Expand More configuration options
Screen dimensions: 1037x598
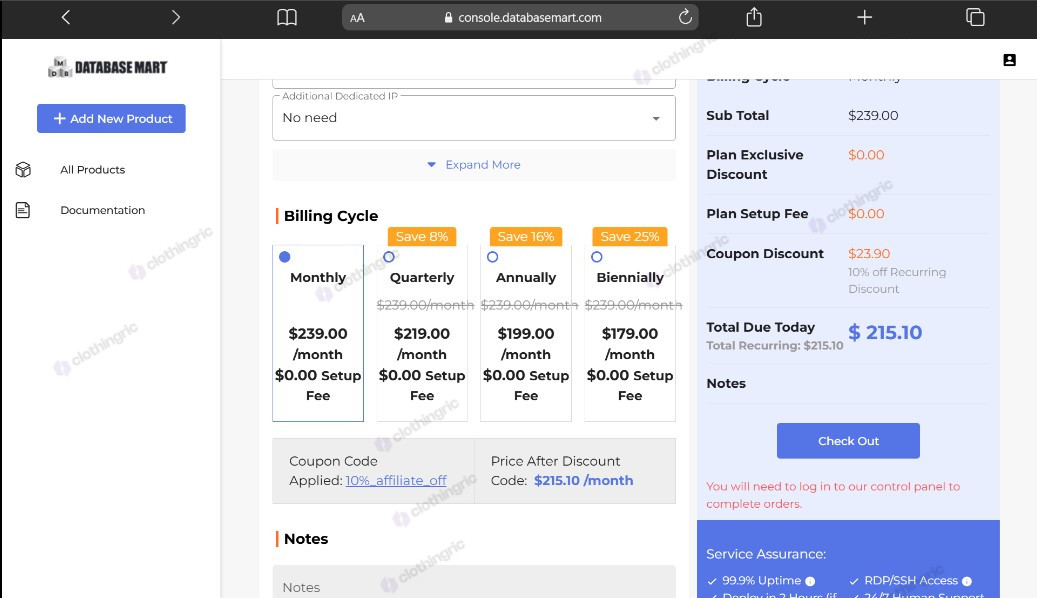(x=474, y=165)
